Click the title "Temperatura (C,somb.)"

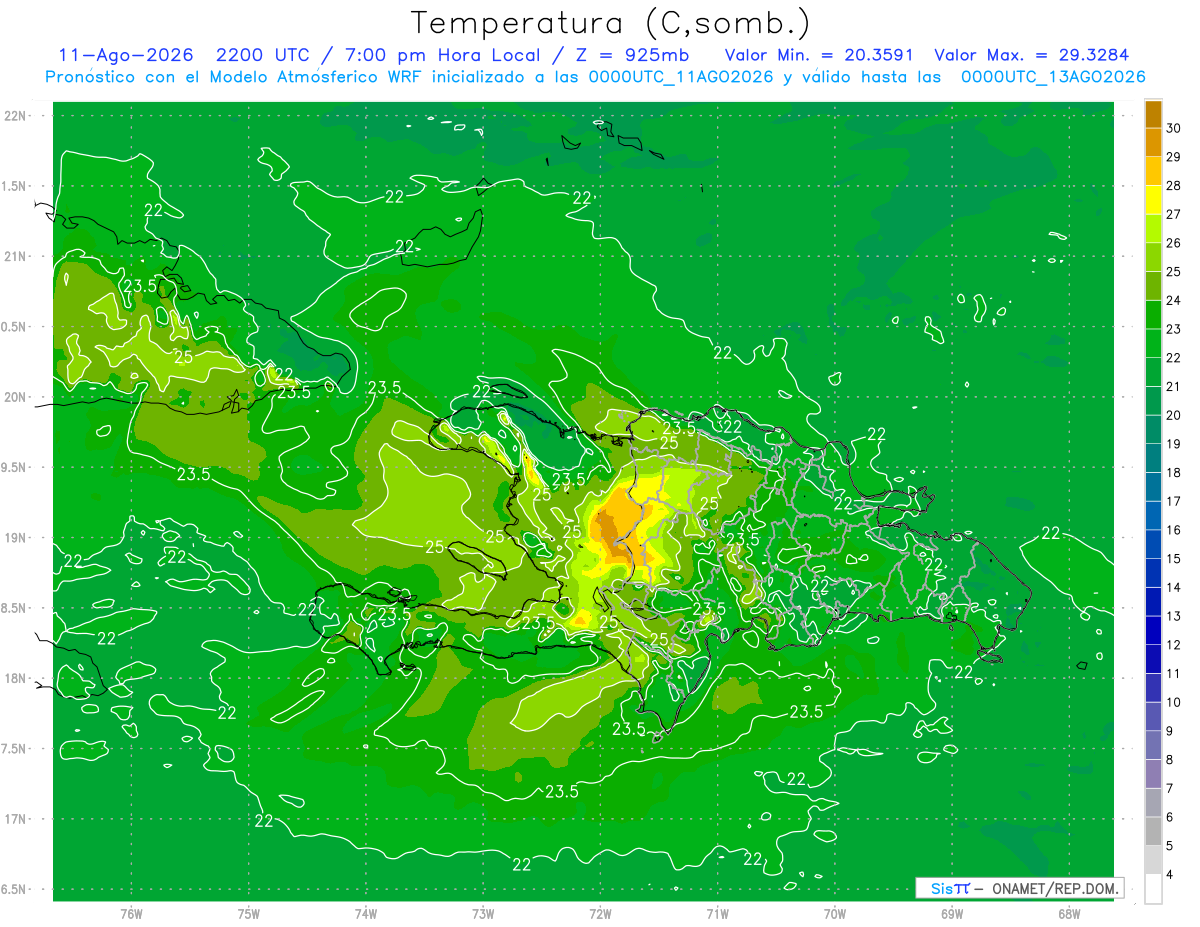click(609, 22)
